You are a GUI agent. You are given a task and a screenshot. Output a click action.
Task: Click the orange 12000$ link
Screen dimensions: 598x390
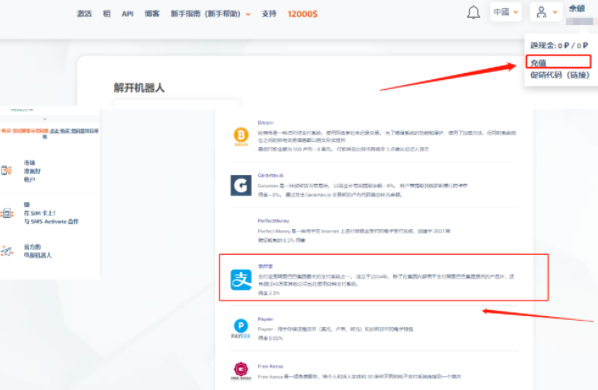click(302, 14)
